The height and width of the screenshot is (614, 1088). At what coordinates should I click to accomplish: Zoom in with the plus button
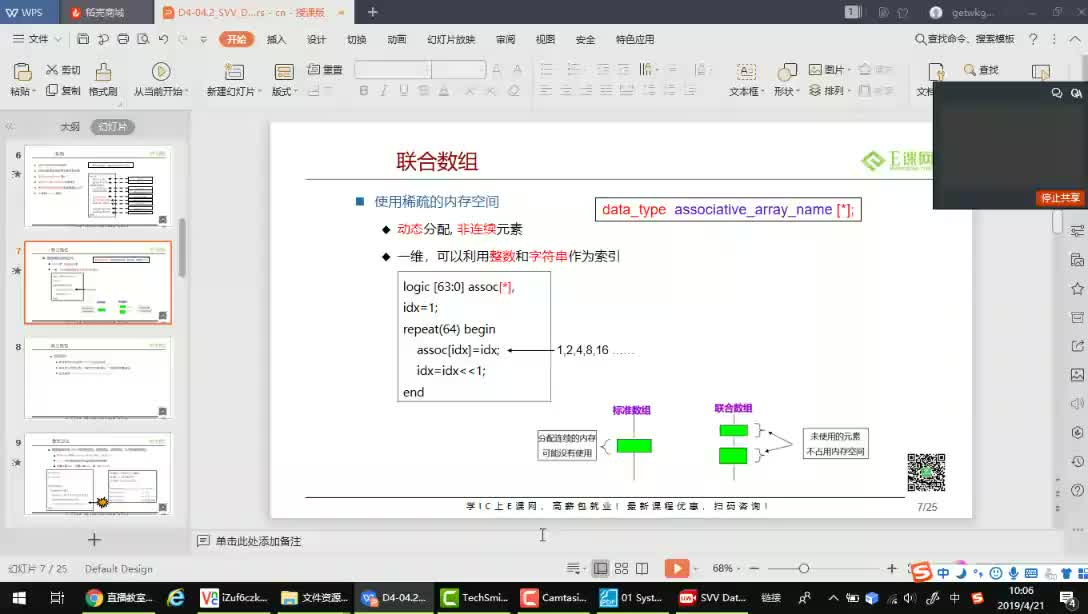click(x=892, y=568)
